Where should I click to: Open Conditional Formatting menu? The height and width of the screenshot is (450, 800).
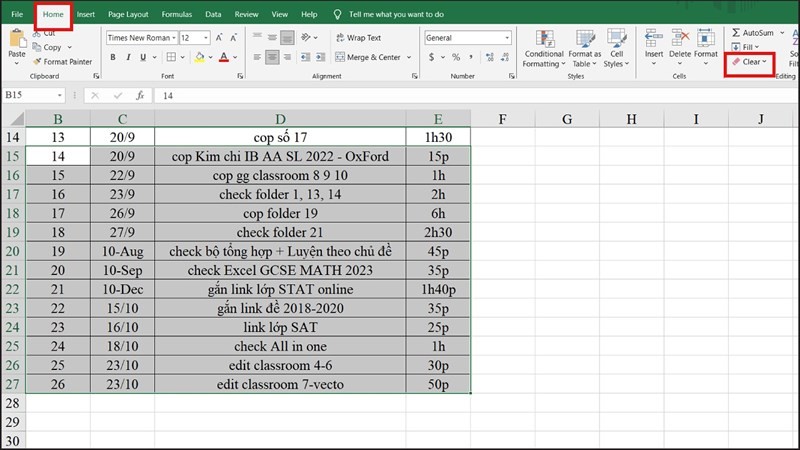pos(544,49)
